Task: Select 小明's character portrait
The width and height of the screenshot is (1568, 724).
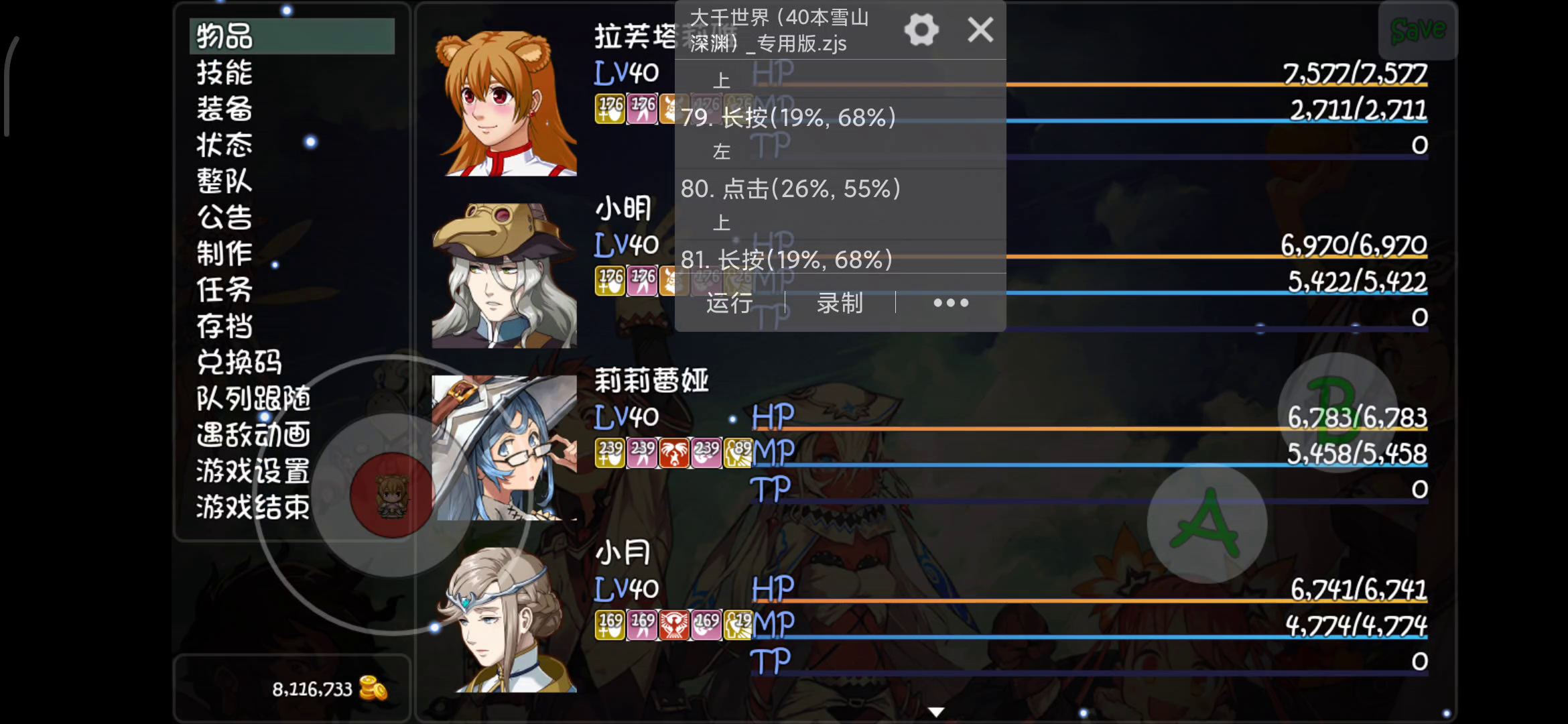Action: point(504,276)
